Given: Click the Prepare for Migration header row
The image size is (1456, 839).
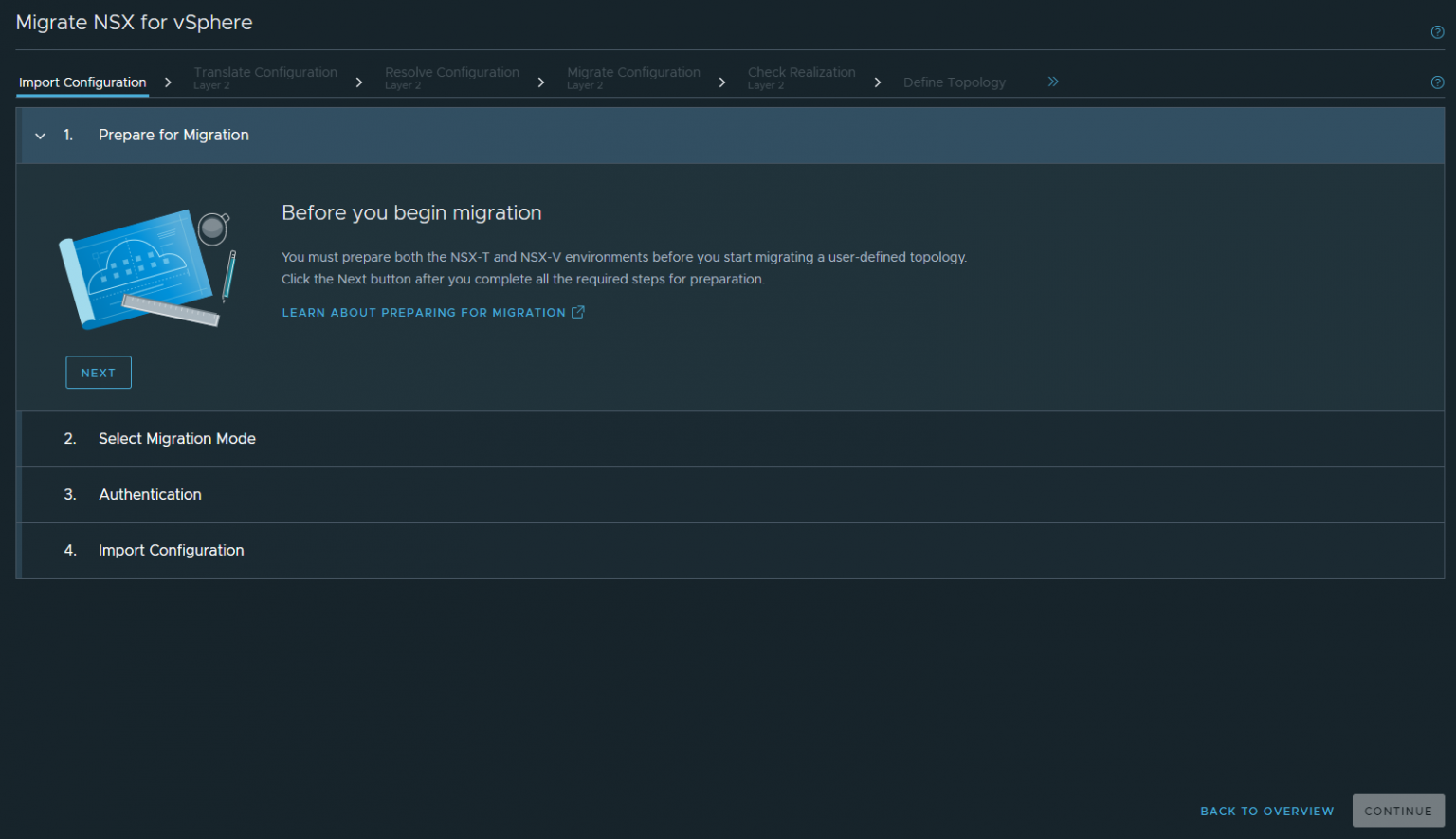Looking at the screenshot, I should click(x=173, y=135).
